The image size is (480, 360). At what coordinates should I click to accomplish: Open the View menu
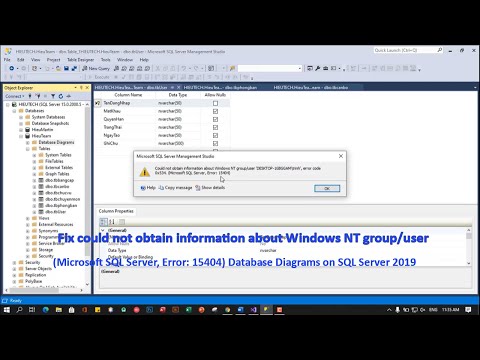point(36,60)
